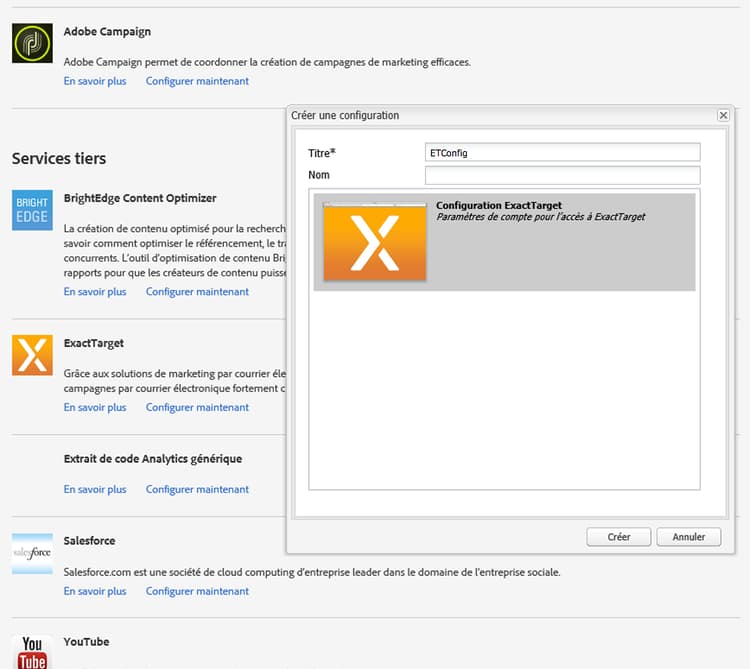Focus the empty Nom input field

[x=562, y=175]
